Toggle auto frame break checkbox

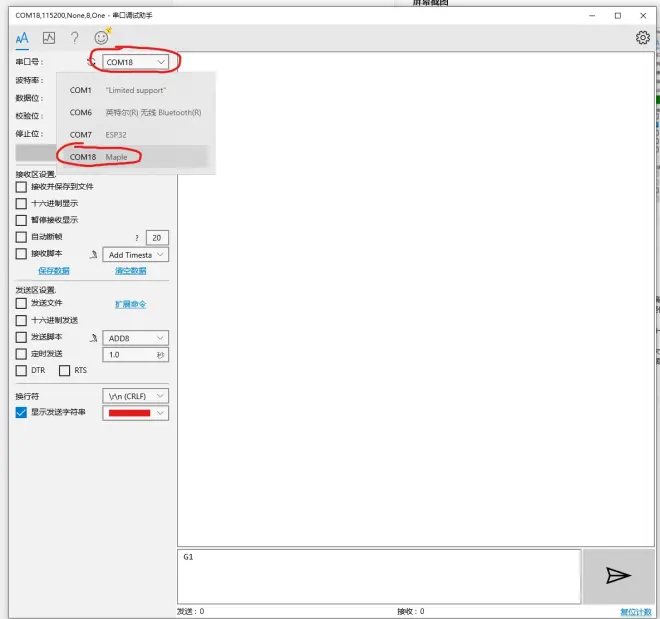point(21,237)
